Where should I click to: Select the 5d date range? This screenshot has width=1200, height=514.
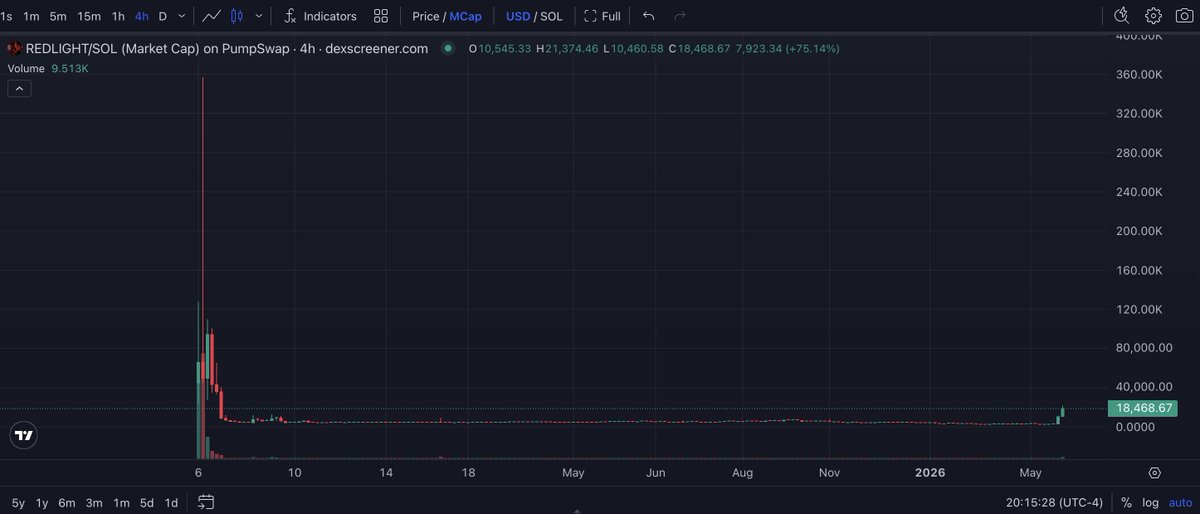coord(146,503)
